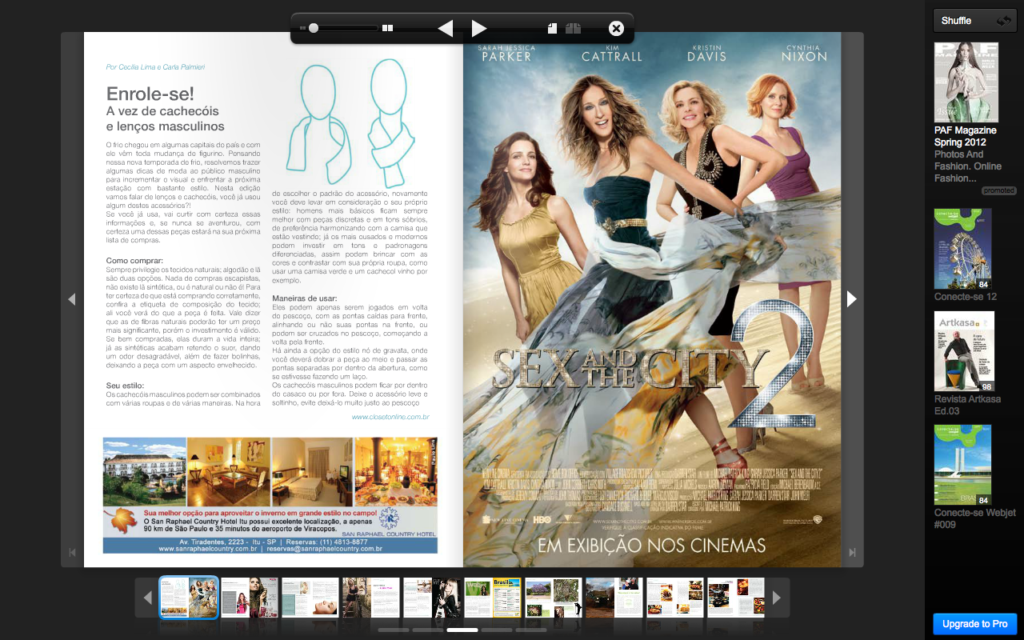The image size is (1024, 640).
Task: Open fifth spread thumbnail with blonde on black
Action: [x=432, y=597]
